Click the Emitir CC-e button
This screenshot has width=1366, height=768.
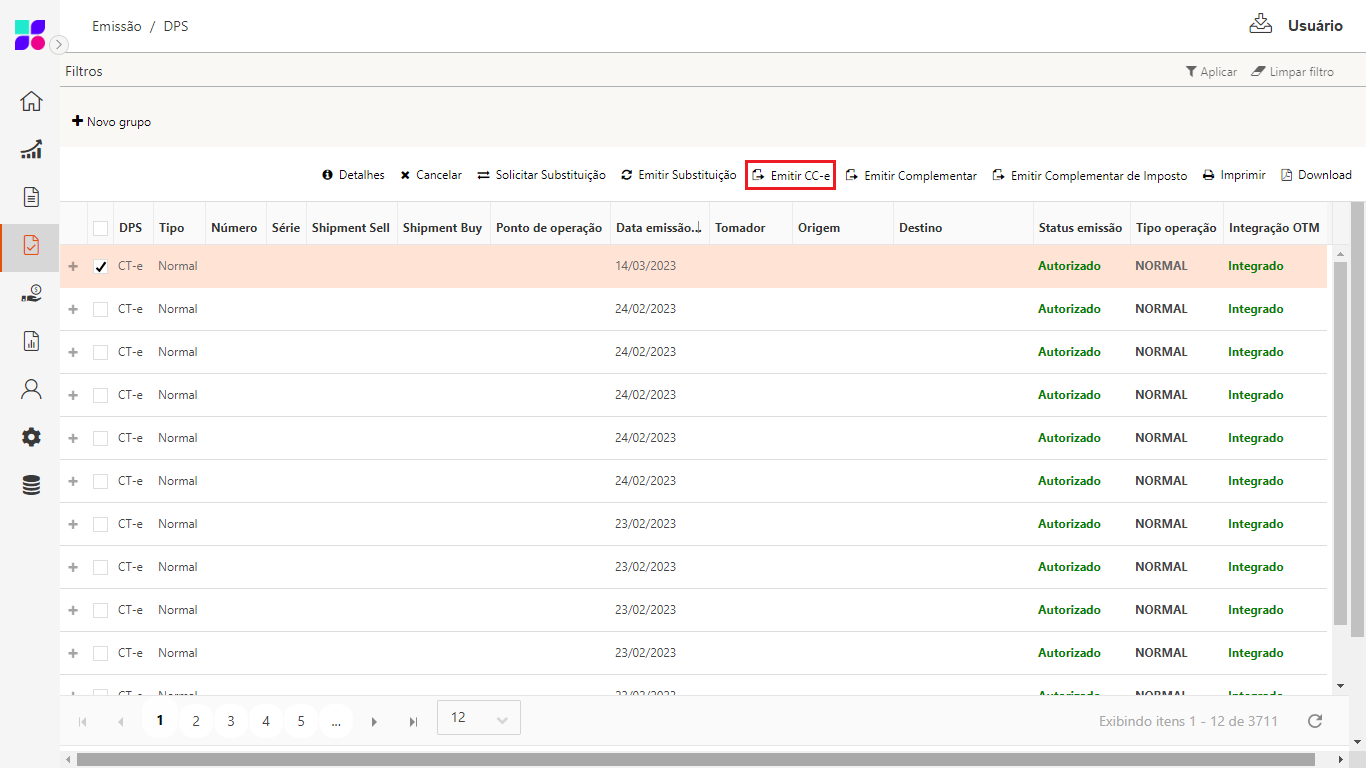790,175
